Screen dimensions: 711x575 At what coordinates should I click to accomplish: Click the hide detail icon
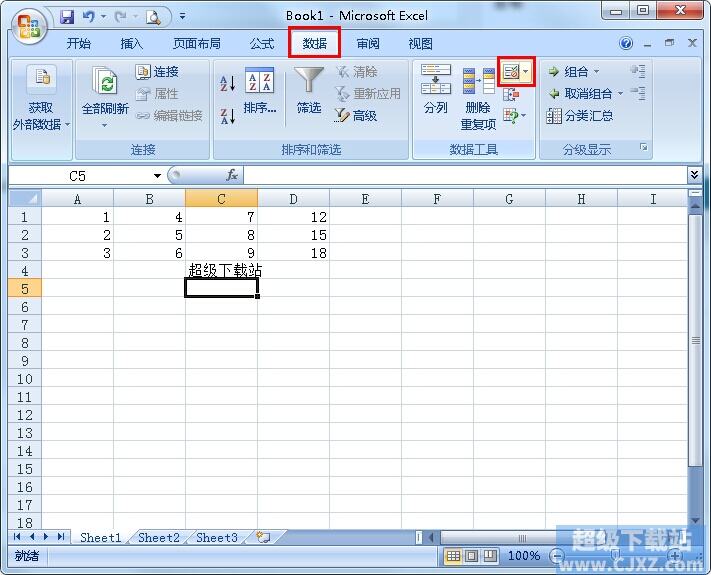(638, 93)
